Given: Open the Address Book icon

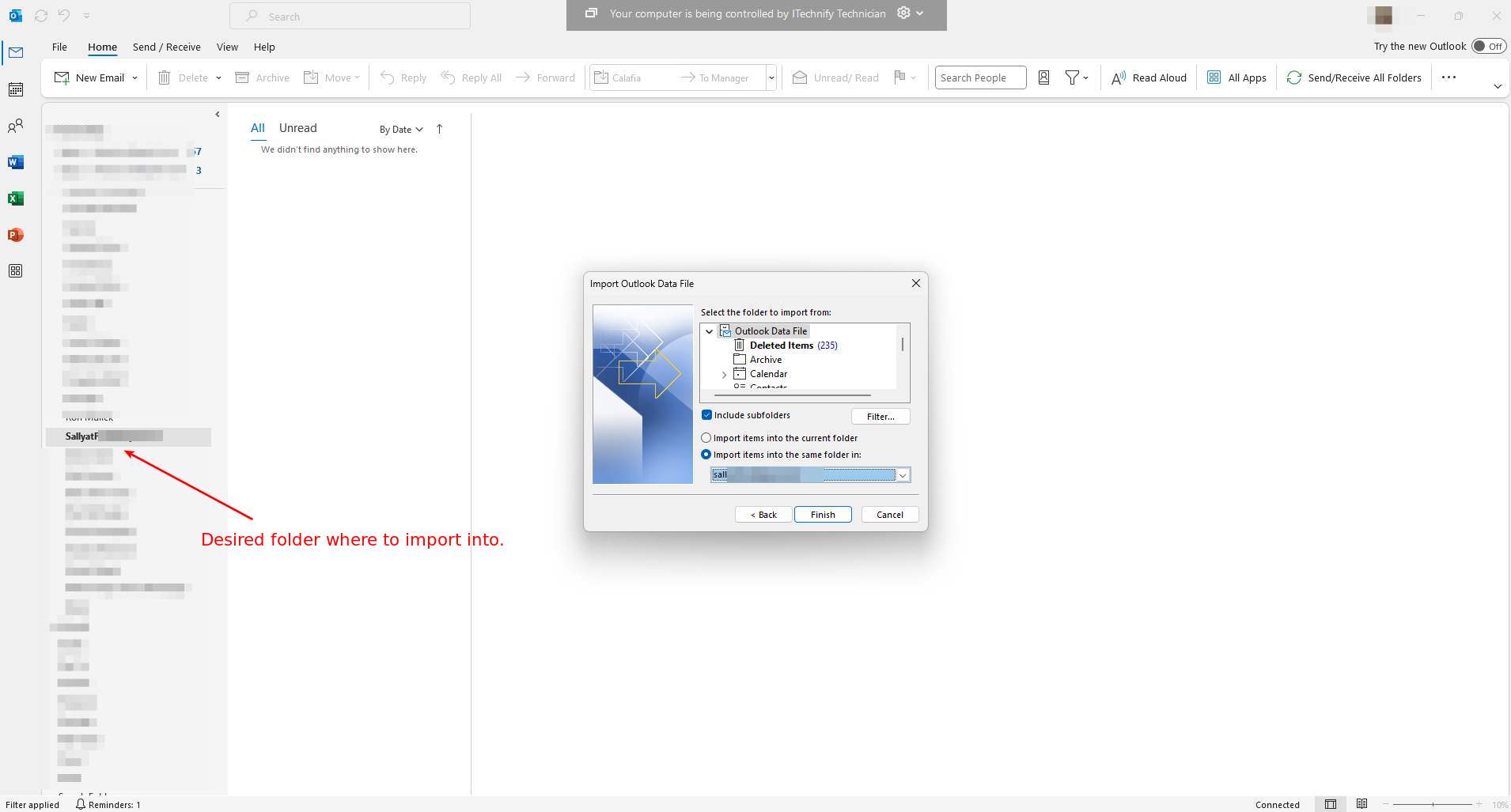Looking at the screenshot, I should click(1043, 77).
